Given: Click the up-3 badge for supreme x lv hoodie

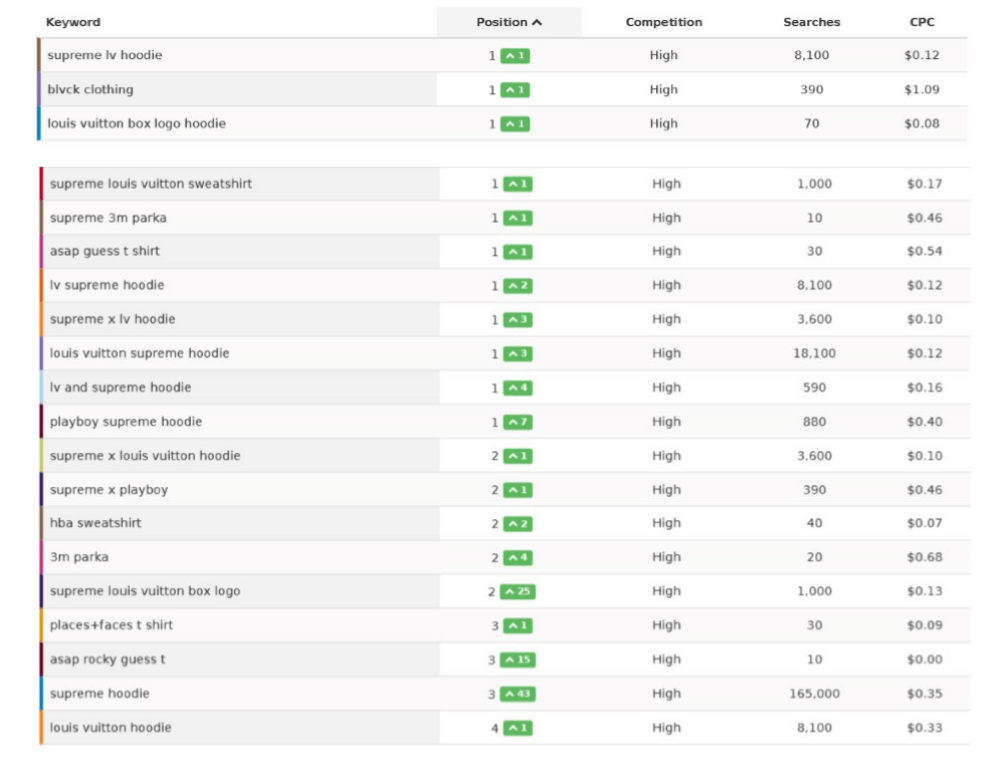Looking at the screenshot, I should 518,320.
